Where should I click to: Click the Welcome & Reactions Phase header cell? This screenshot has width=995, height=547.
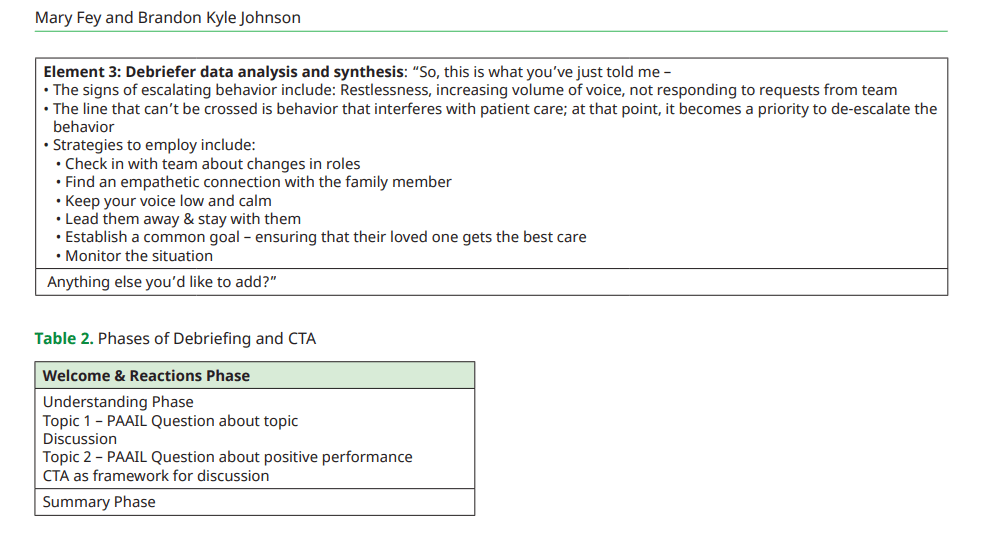coord(146,376)
